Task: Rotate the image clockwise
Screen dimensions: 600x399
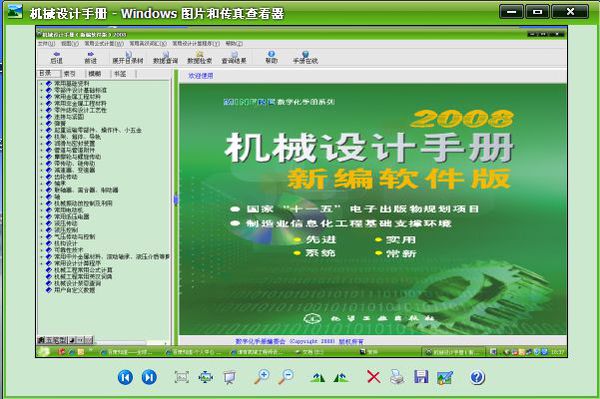Action: click(x=318, y=378)
